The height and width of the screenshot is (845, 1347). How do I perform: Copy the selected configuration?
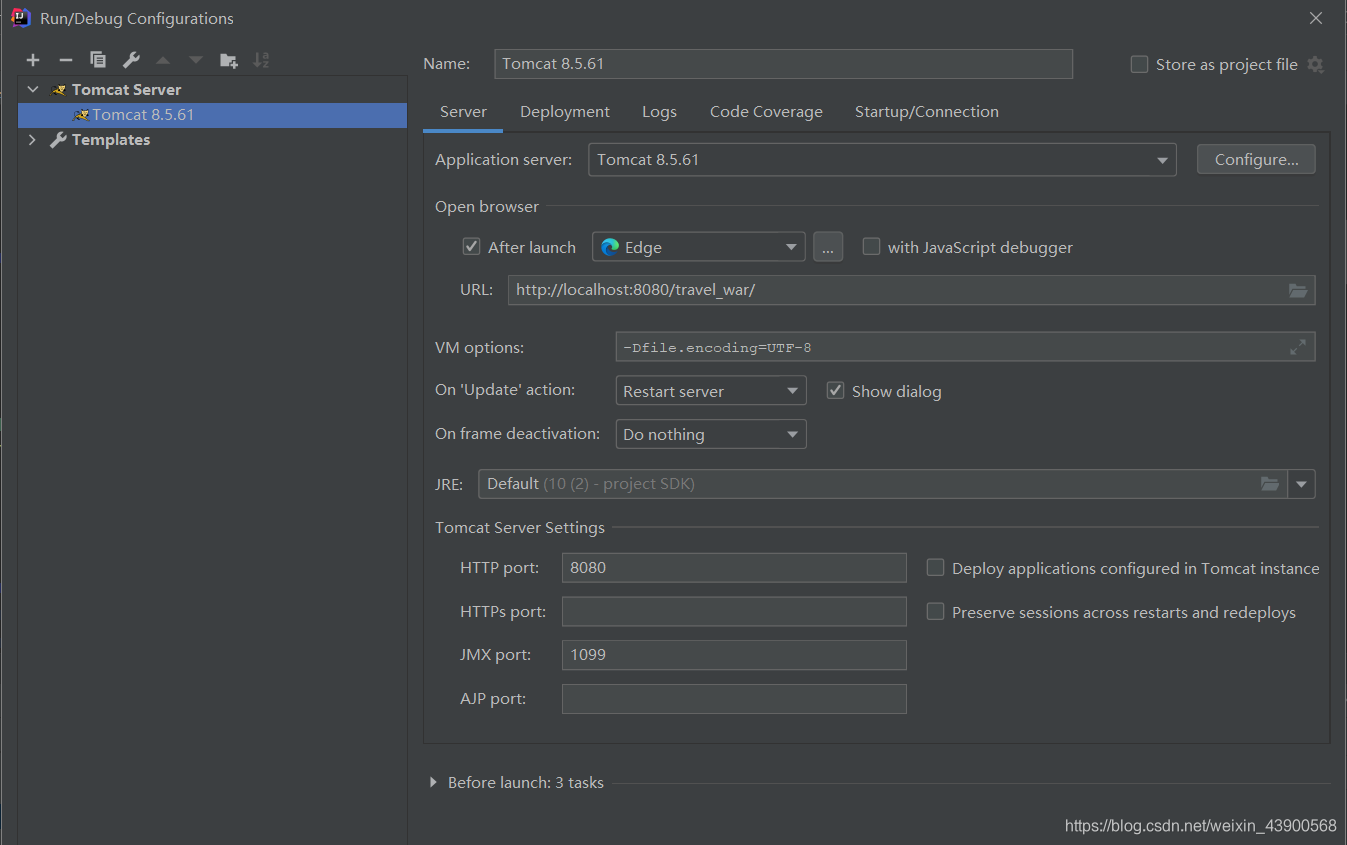tap(98, 60)
